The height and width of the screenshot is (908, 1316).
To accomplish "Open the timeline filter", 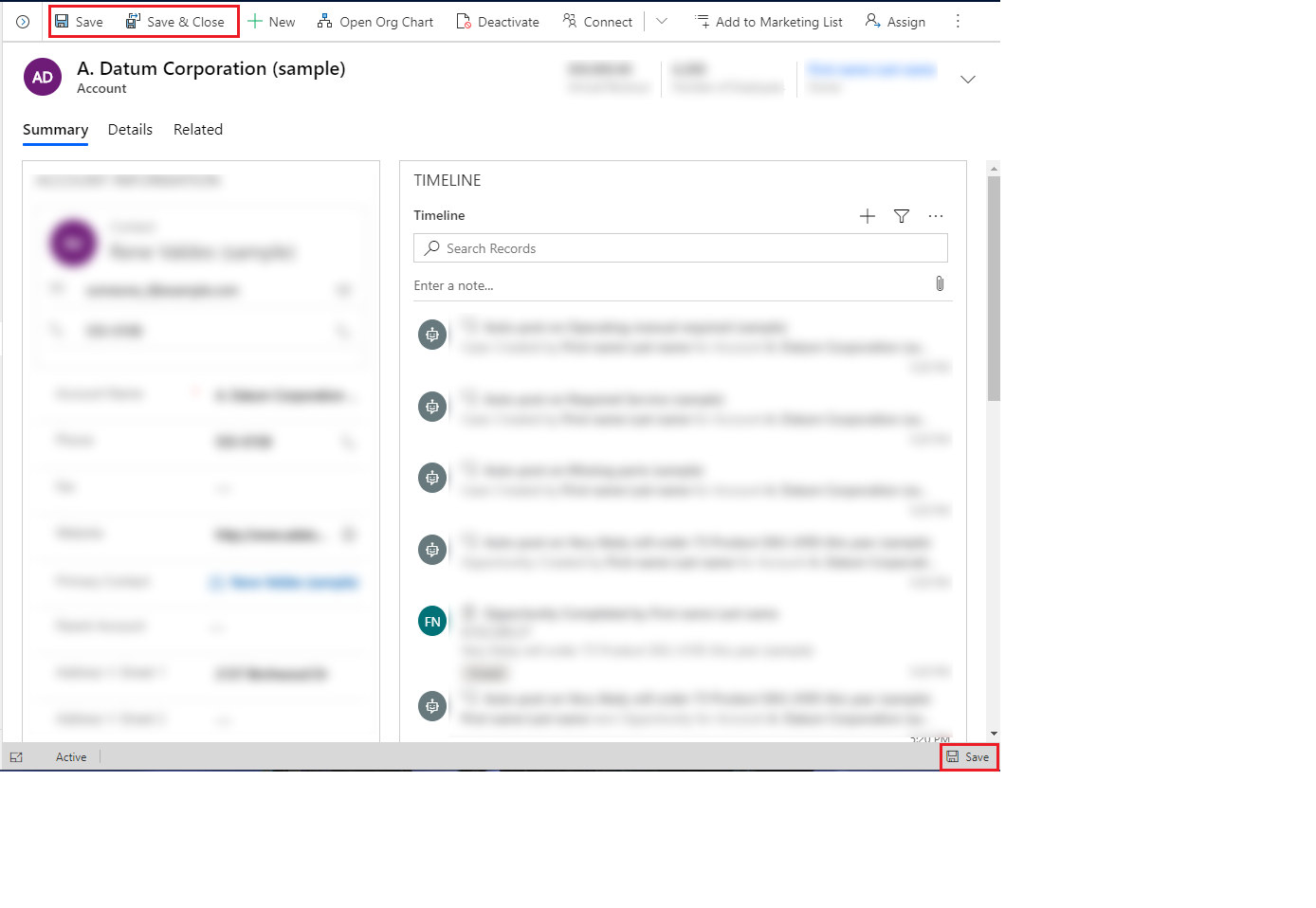I will coord(902,216).
